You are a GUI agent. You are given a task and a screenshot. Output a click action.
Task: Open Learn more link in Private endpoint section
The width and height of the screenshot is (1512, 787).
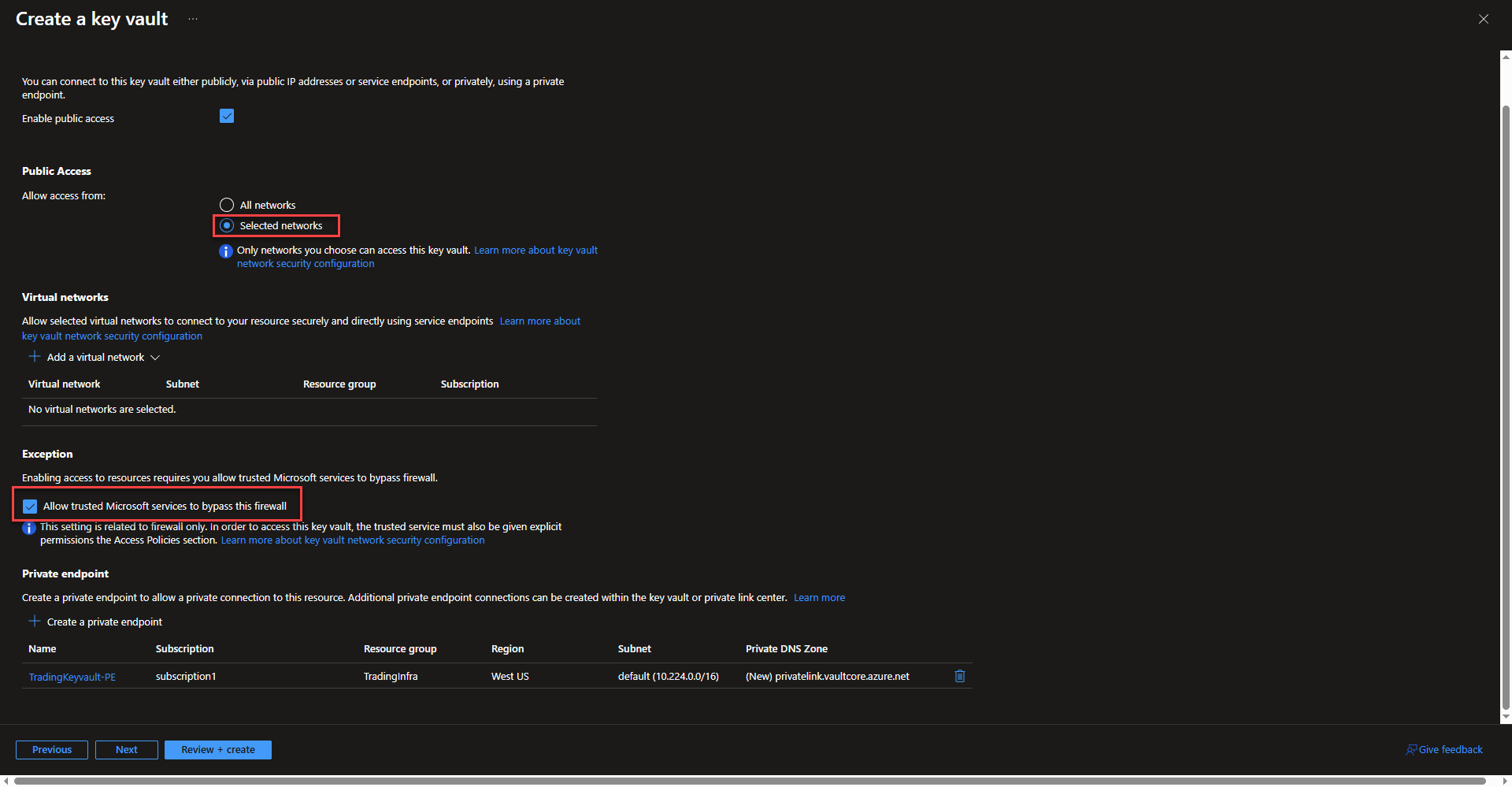point(819,598)
